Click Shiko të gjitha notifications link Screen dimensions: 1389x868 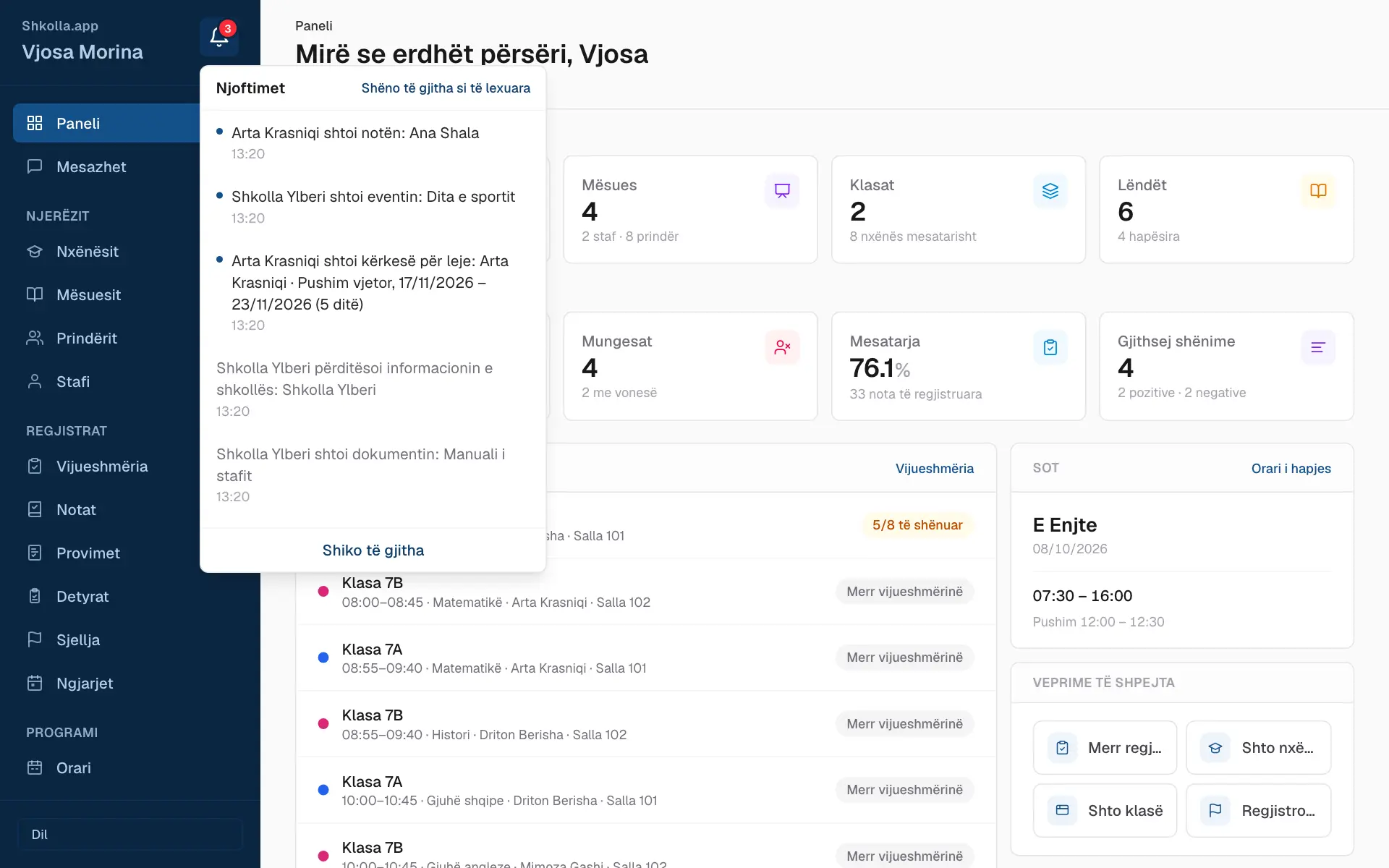point(373,550)
